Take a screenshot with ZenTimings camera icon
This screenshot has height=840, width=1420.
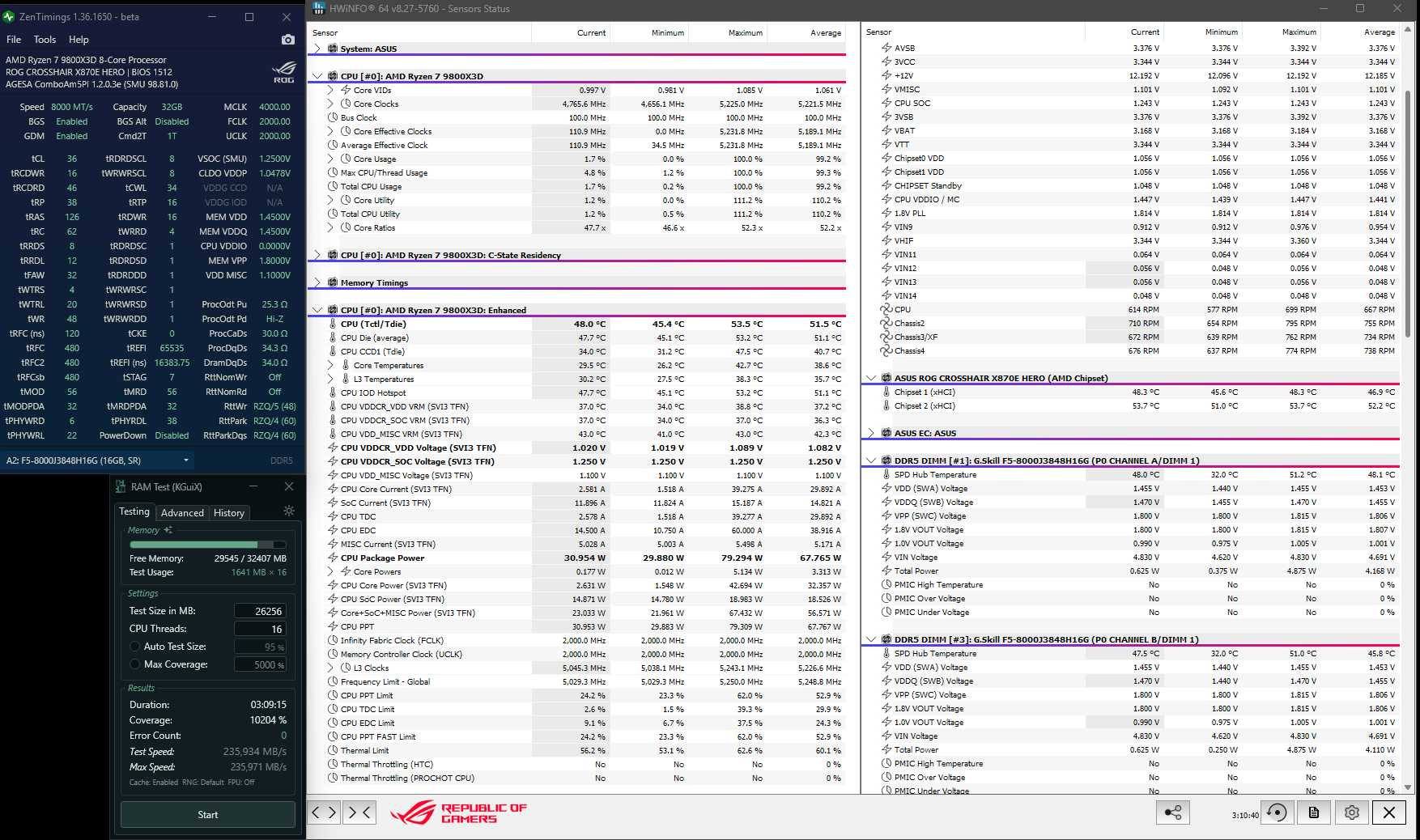tap(287, 40)
